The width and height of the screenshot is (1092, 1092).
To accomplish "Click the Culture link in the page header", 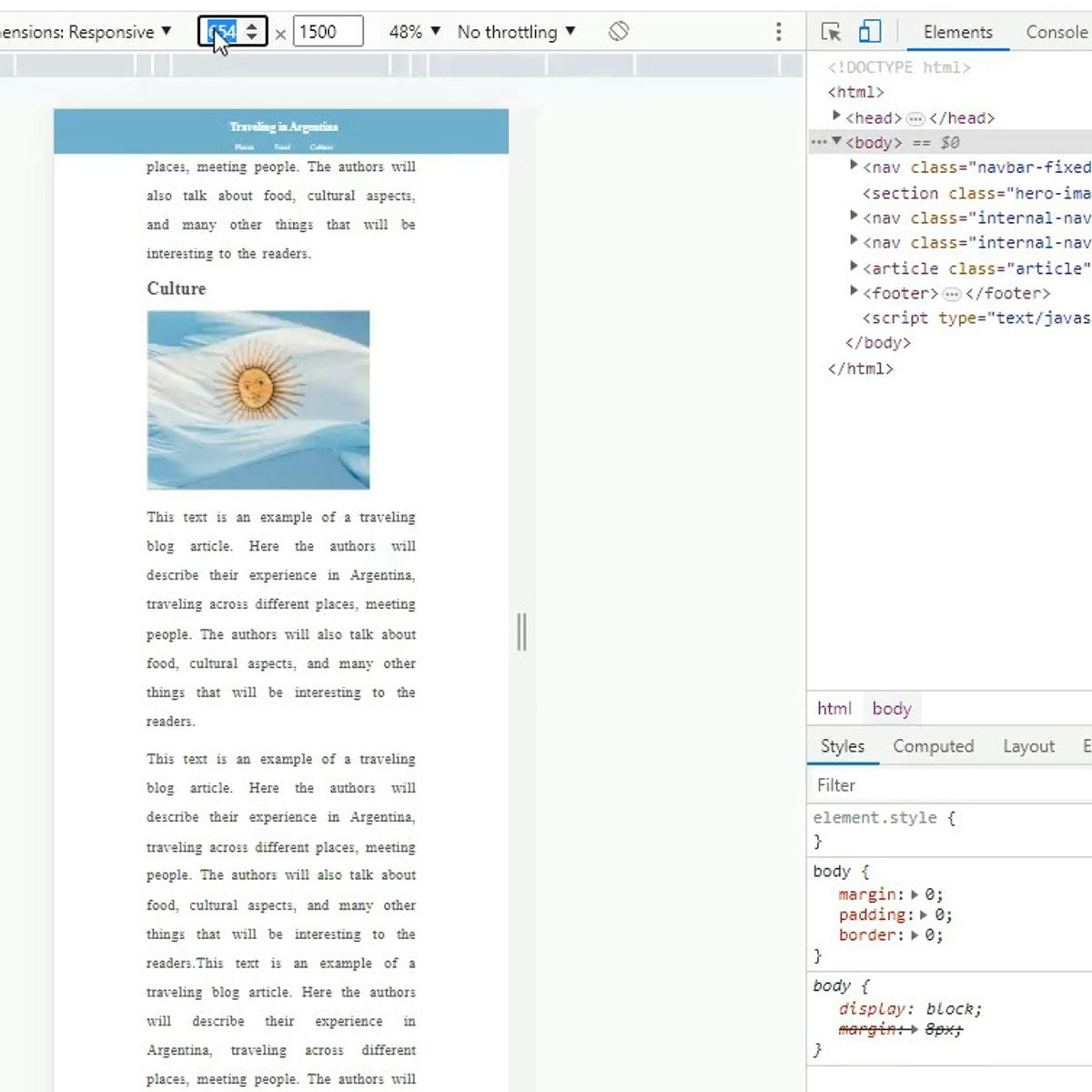I will (x=322, y=146).
